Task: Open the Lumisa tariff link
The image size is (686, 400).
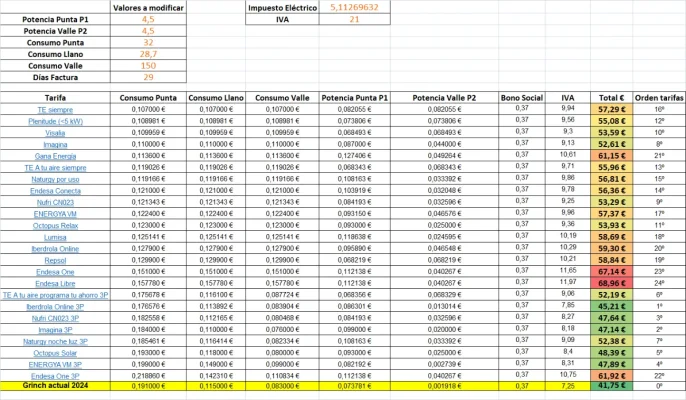Action: pos(55,237)
